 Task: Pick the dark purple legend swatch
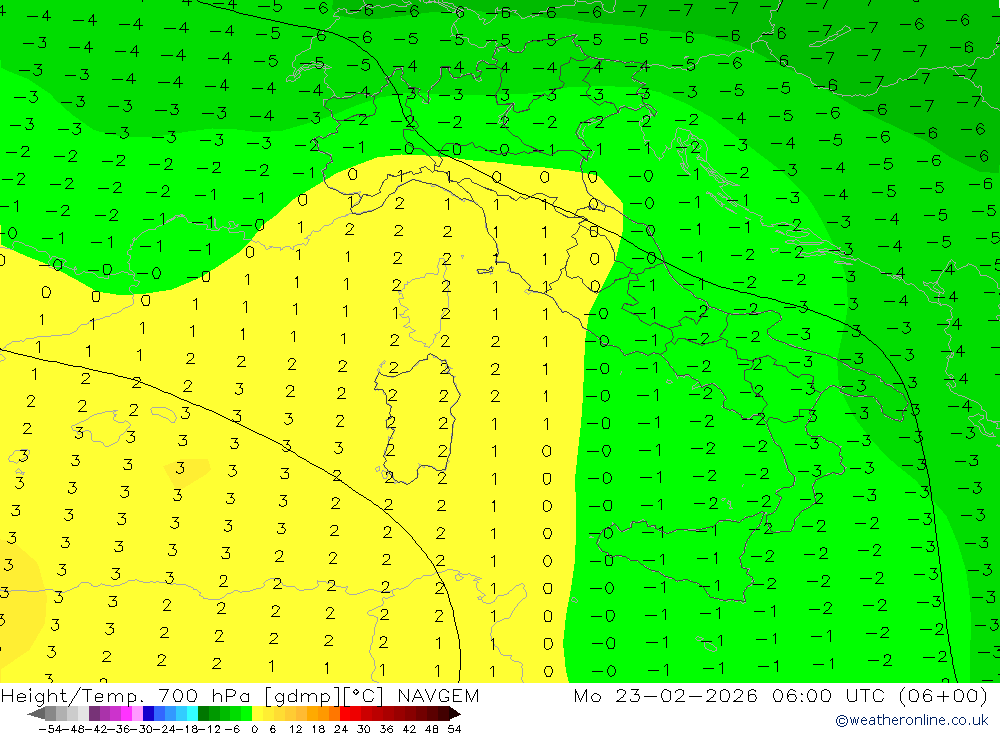(x=94, y=714)
